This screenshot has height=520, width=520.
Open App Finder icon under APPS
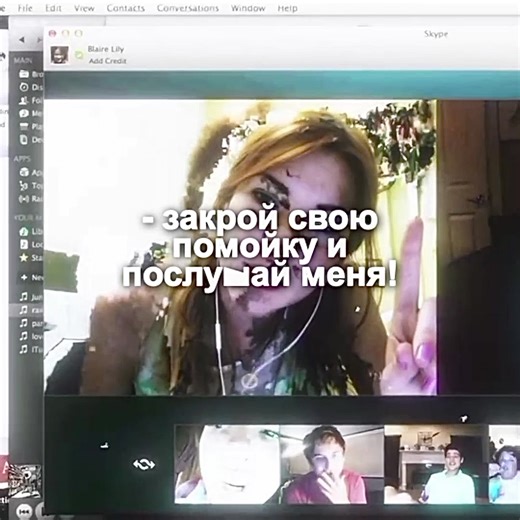24,172
